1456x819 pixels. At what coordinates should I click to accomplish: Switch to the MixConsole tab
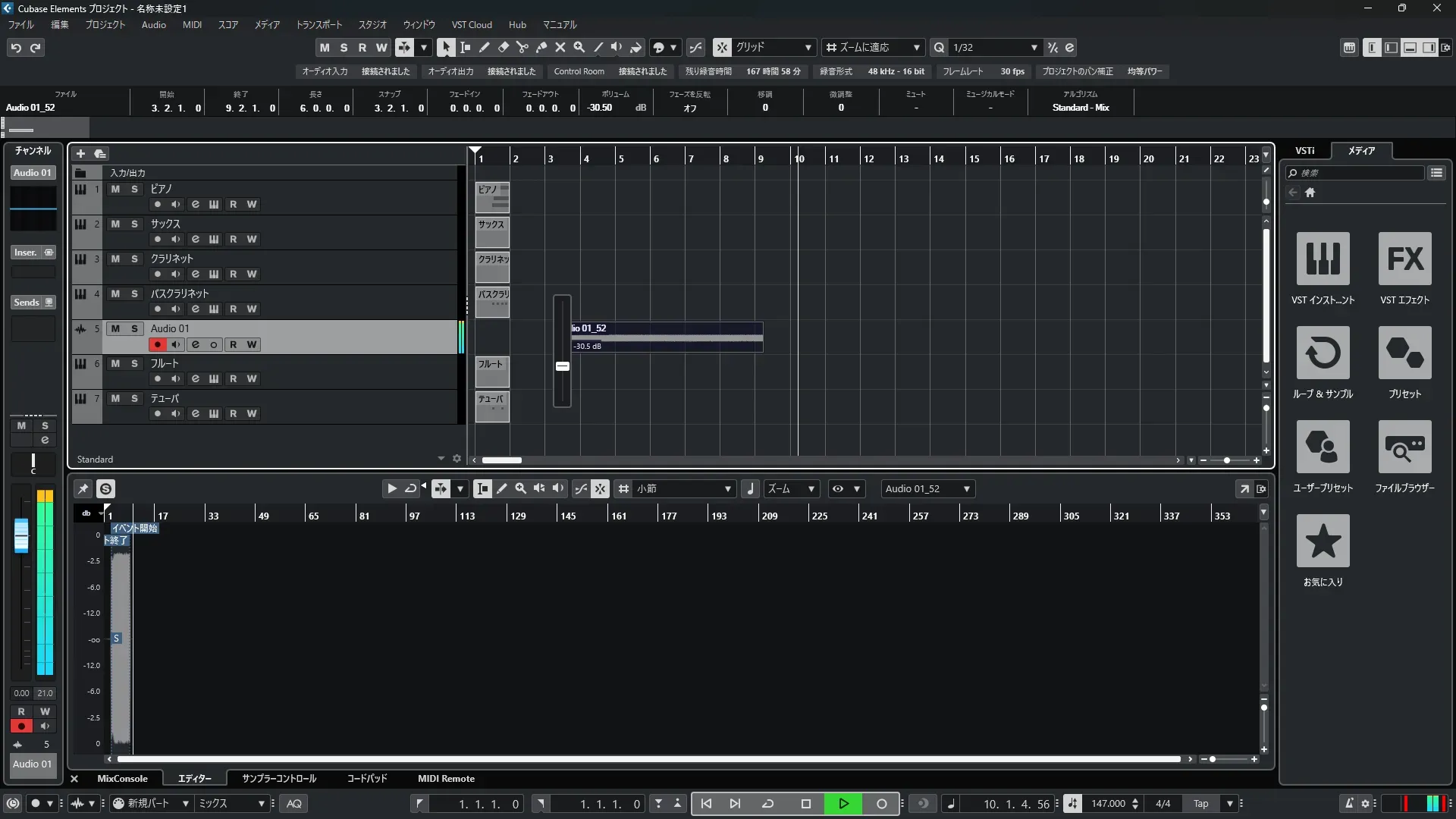122,778
